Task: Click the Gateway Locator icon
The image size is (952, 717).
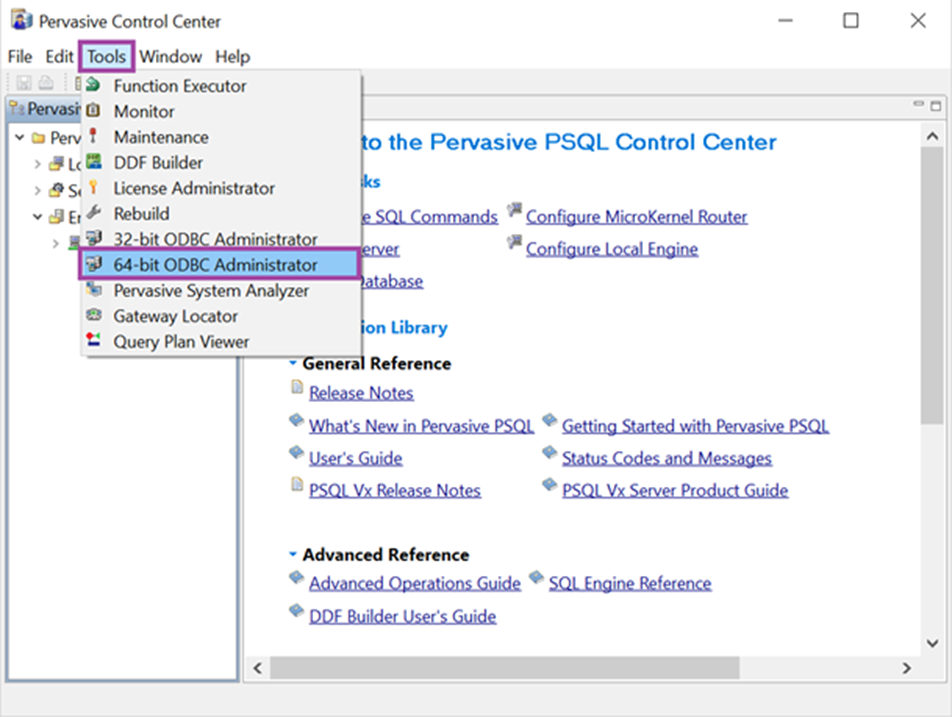Action: pos(94,314)
